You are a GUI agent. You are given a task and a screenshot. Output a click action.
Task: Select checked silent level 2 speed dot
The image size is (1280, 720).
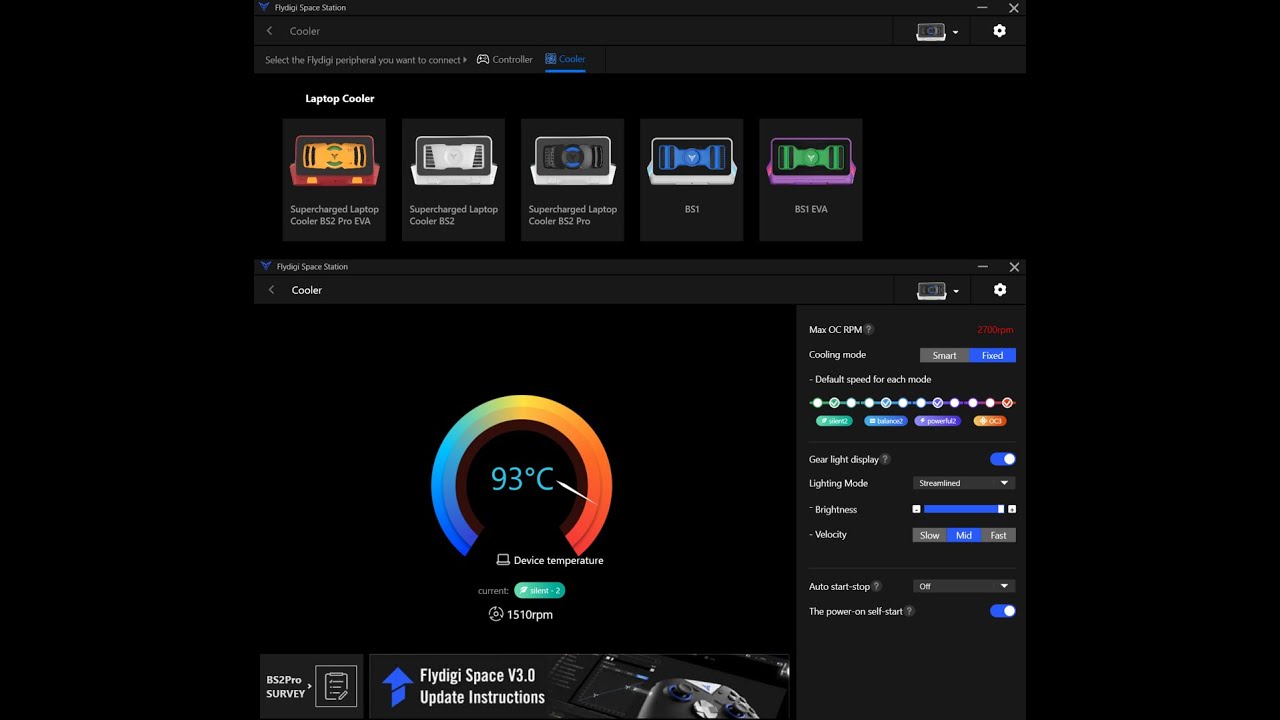click(834, 403)
